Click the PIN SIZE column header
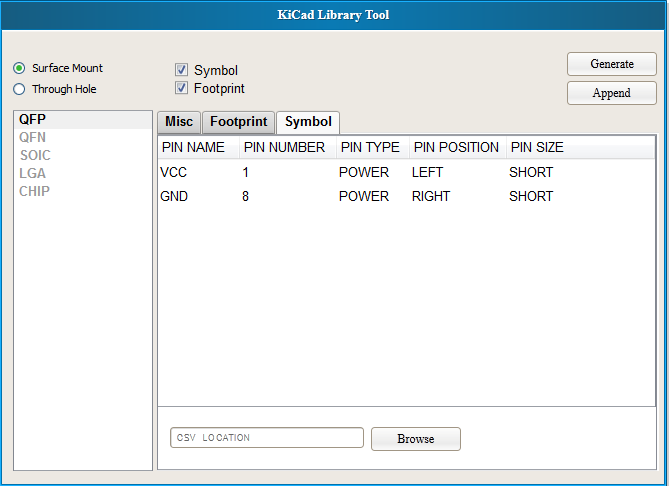The height and width of the screenshot is (486, 669). 580,147
